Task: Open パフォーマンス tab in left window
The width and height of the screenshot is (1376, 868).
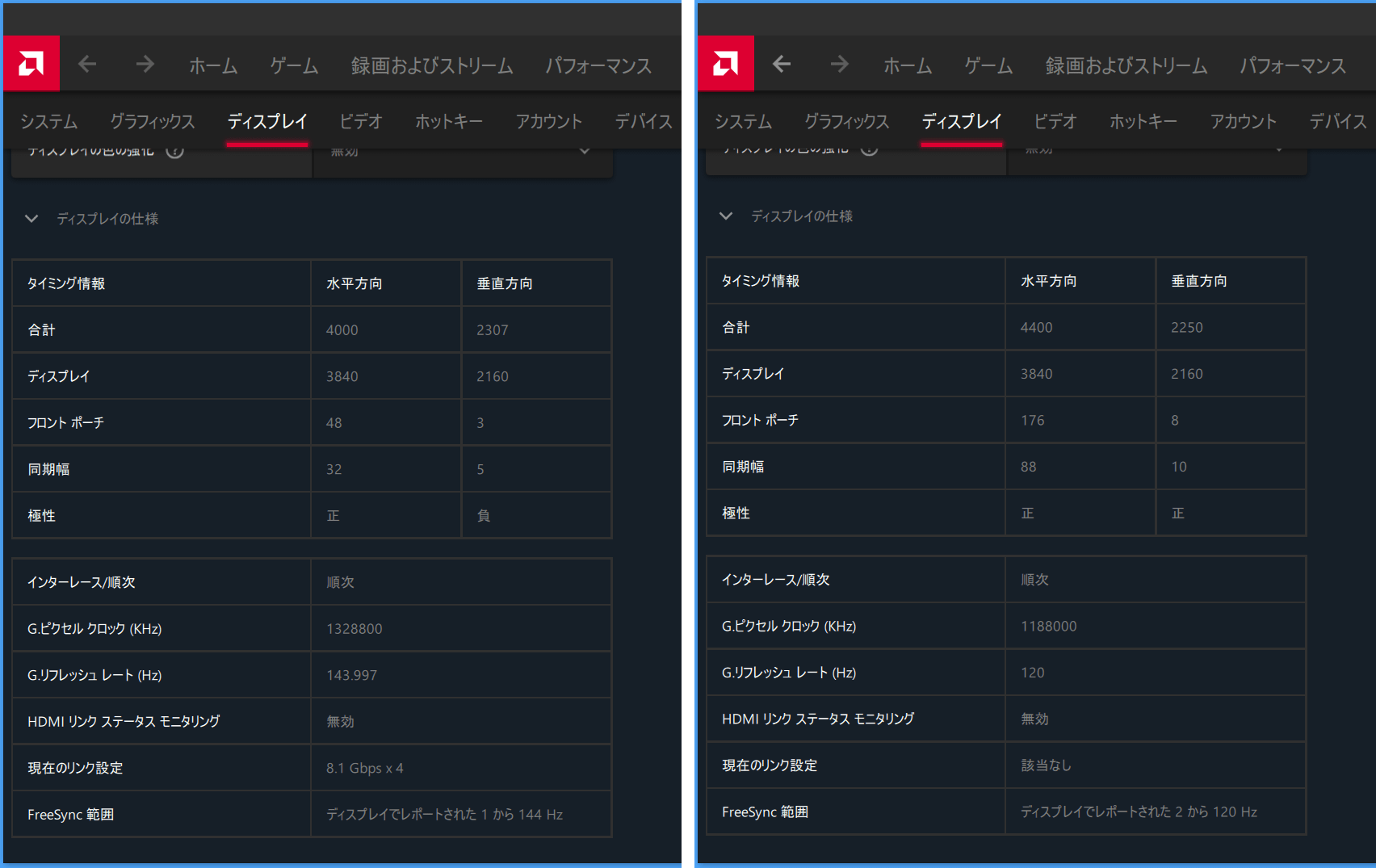Action: click(x=598, y=65)
